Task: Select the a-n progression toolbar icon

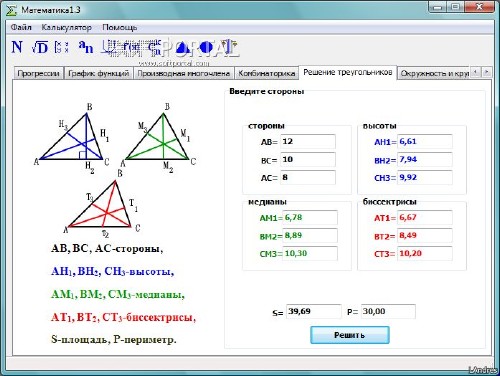Action: [86, 47]
